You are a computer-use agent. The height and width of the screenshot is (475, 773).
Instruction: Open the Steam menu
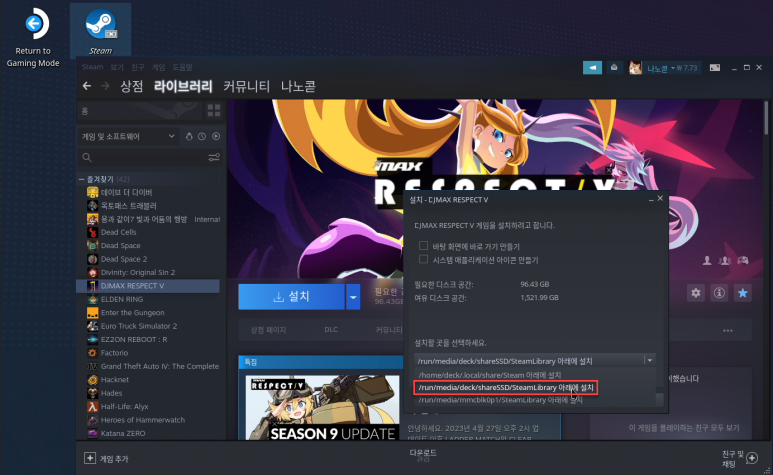tap(92, 67)
